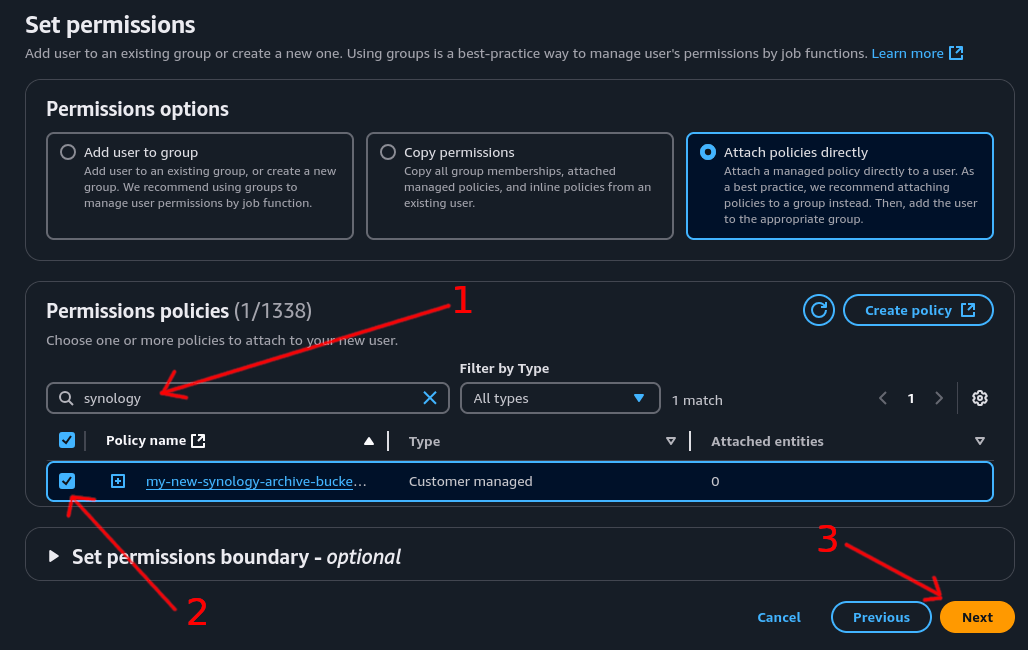
Task: Expand the Set permissions boundary section
Action: 54,557
